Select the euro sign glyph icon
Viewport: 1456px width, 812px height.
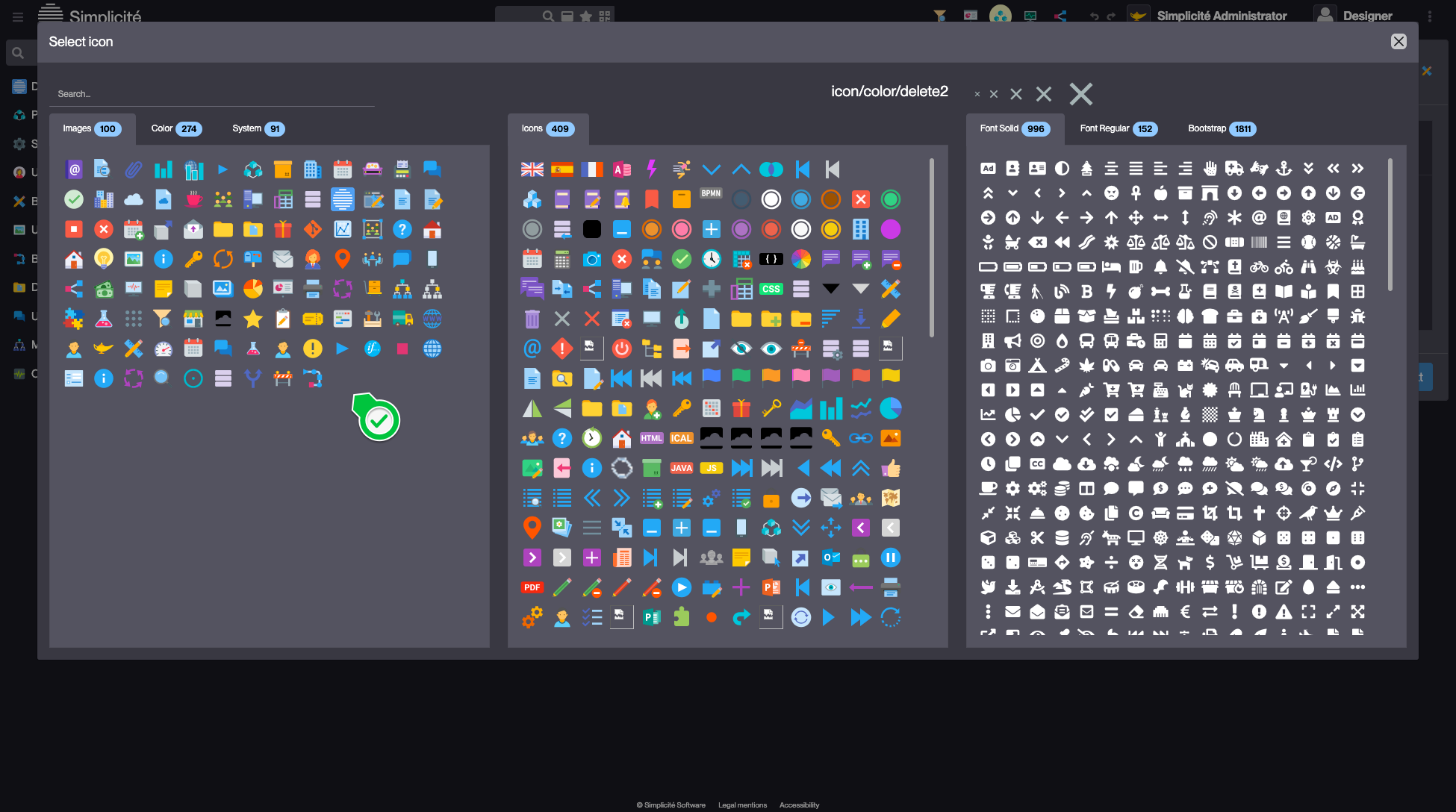pos(1185,611)
